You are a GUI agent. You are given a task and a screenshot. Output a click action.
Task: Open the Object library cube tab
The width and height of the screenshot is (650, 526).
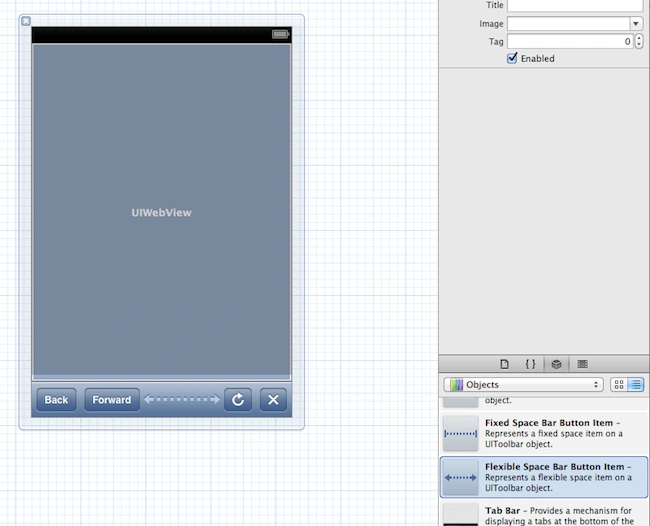(556, 364)
